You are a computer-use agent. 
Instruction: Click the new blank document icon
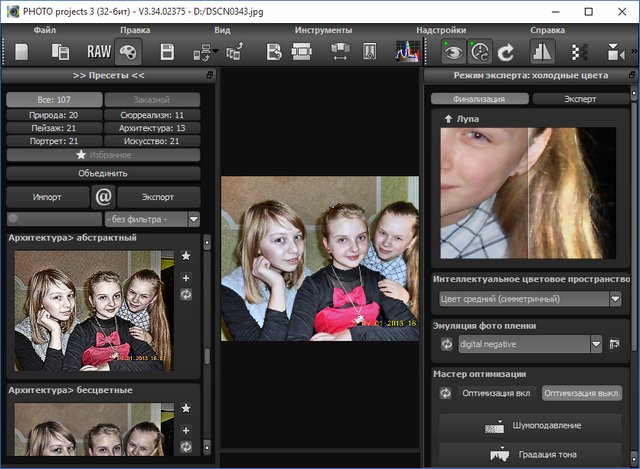point(21,51)
